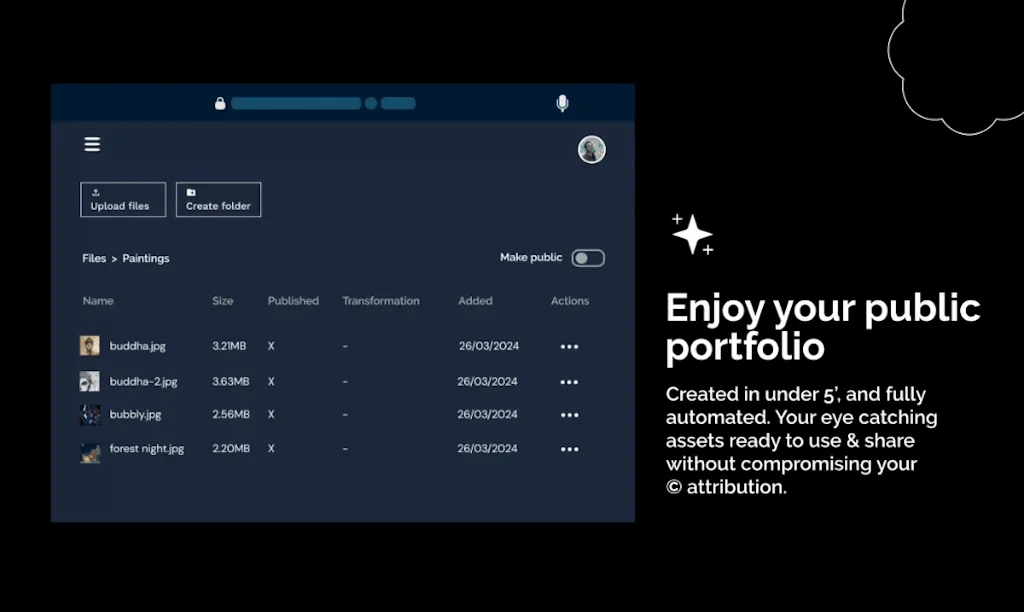Viewport: 1024px width, 612px height.
Task: Open actions menu for forest night.jpg
Action: (x=569, y=449)
